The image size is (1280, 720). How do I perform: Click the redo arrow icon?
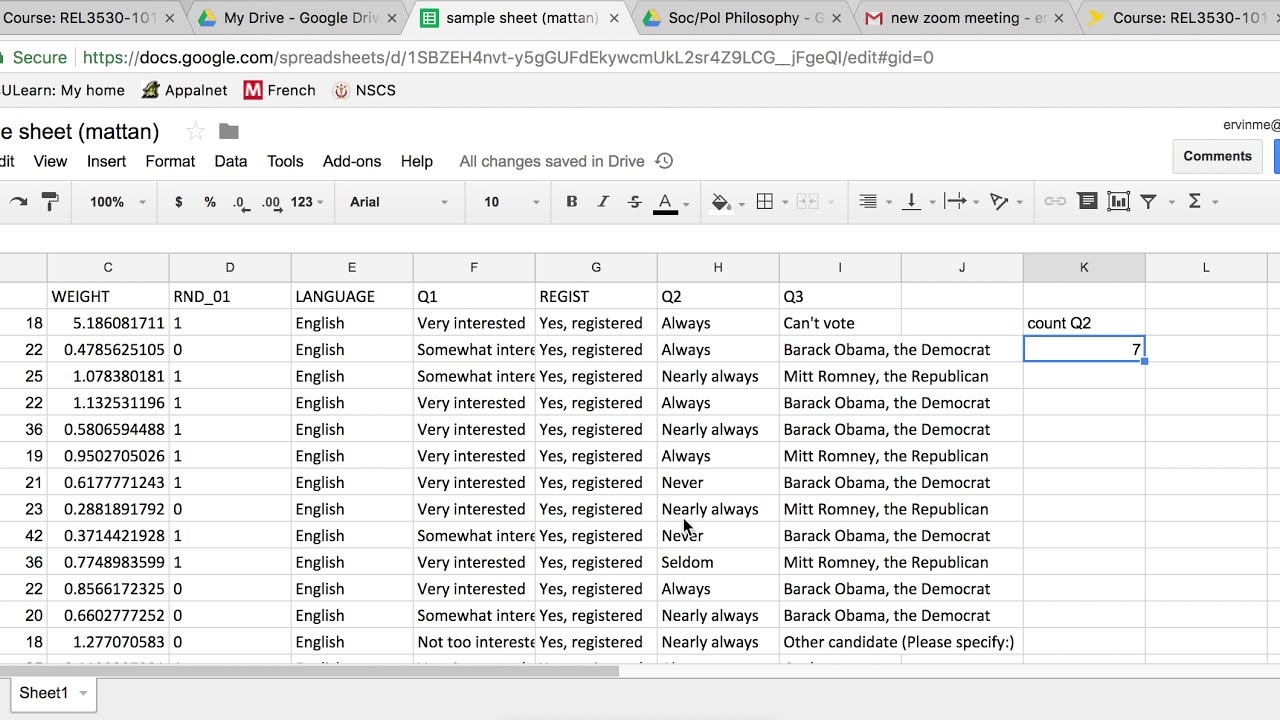pos(18,202)
